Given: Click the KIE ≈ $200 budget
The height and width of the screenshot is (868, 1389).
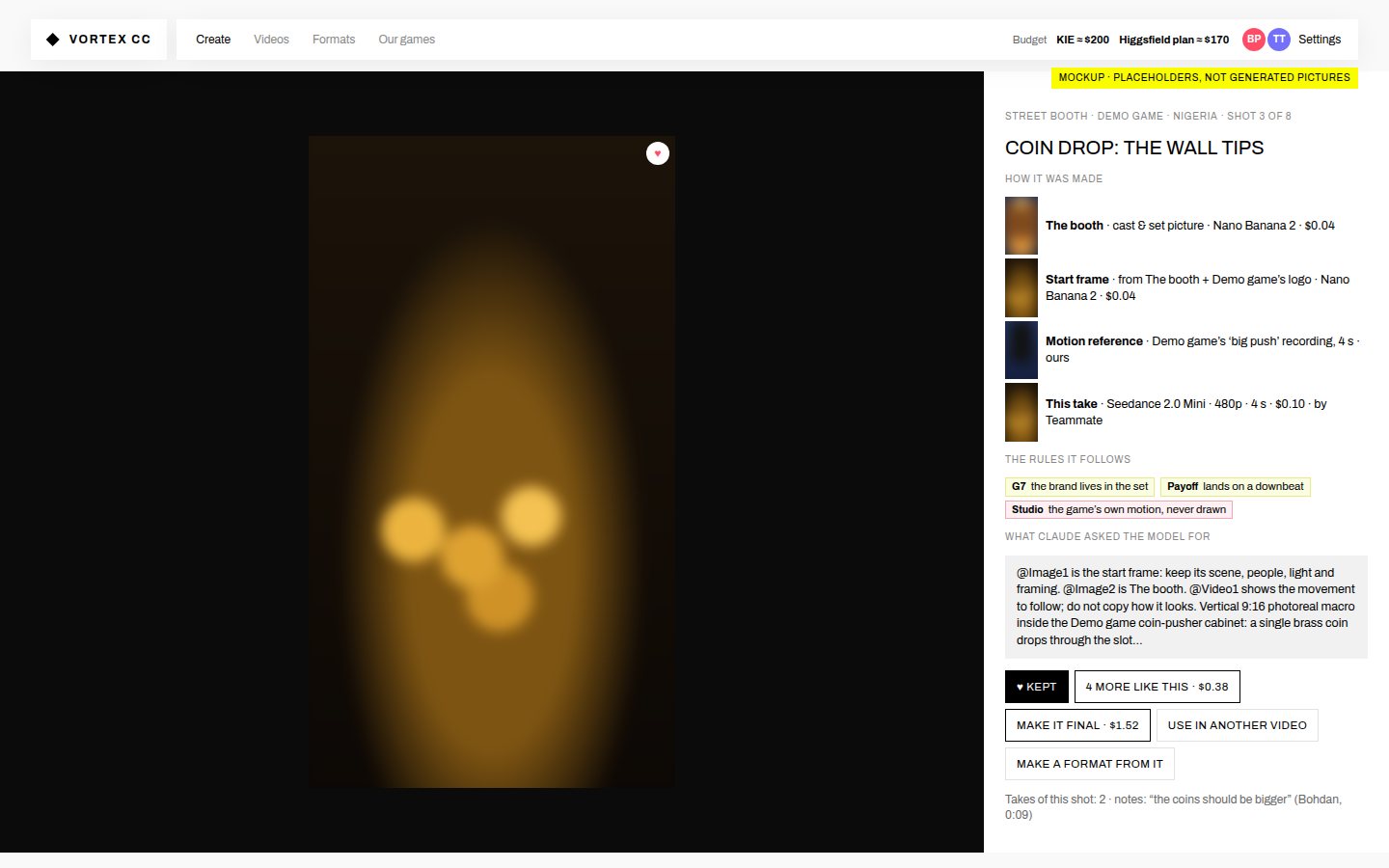Looking at the screenshot, I should point(1082,40).
